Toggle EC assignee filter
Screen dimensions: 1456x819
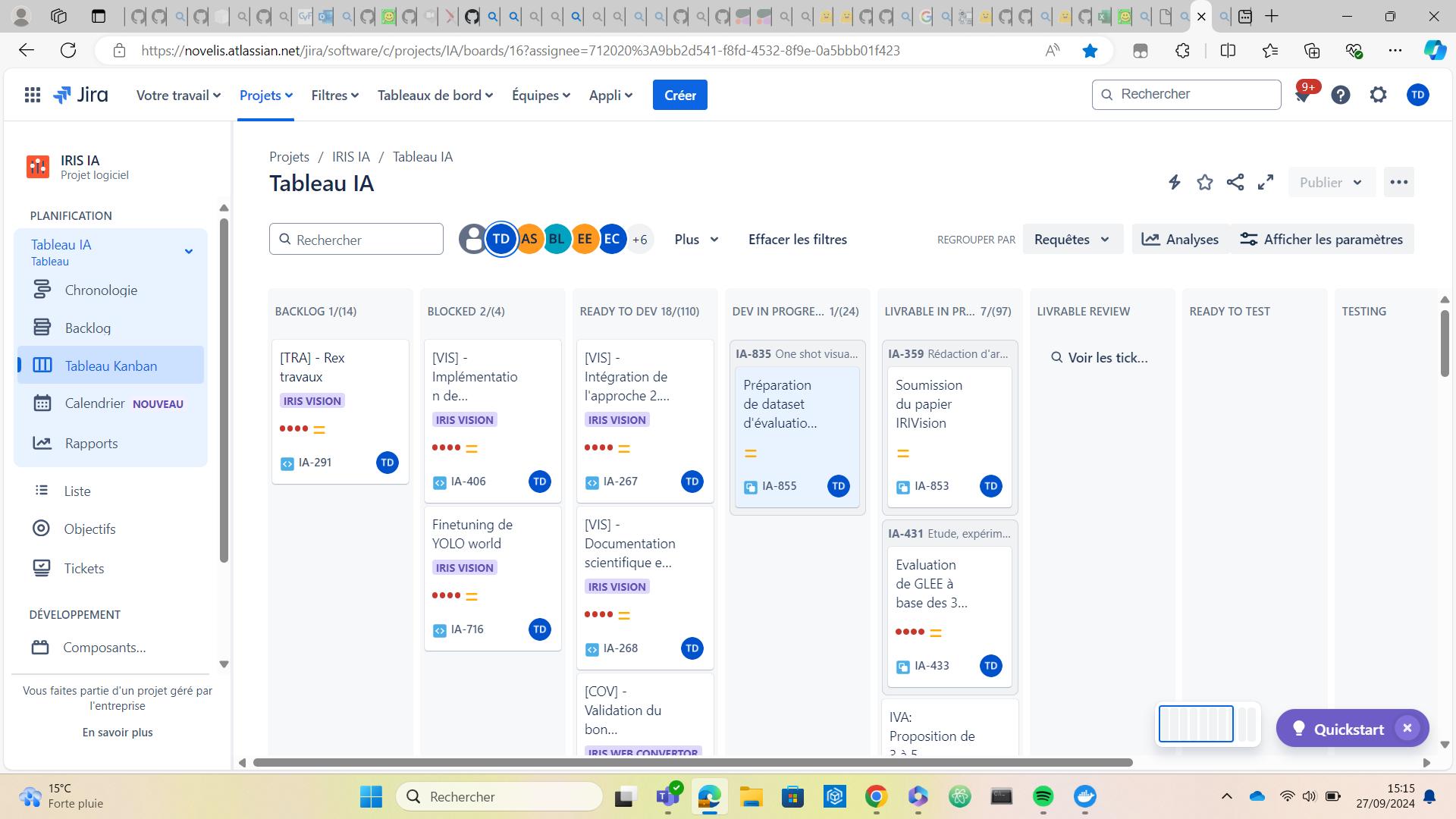[x=612, y=239]
